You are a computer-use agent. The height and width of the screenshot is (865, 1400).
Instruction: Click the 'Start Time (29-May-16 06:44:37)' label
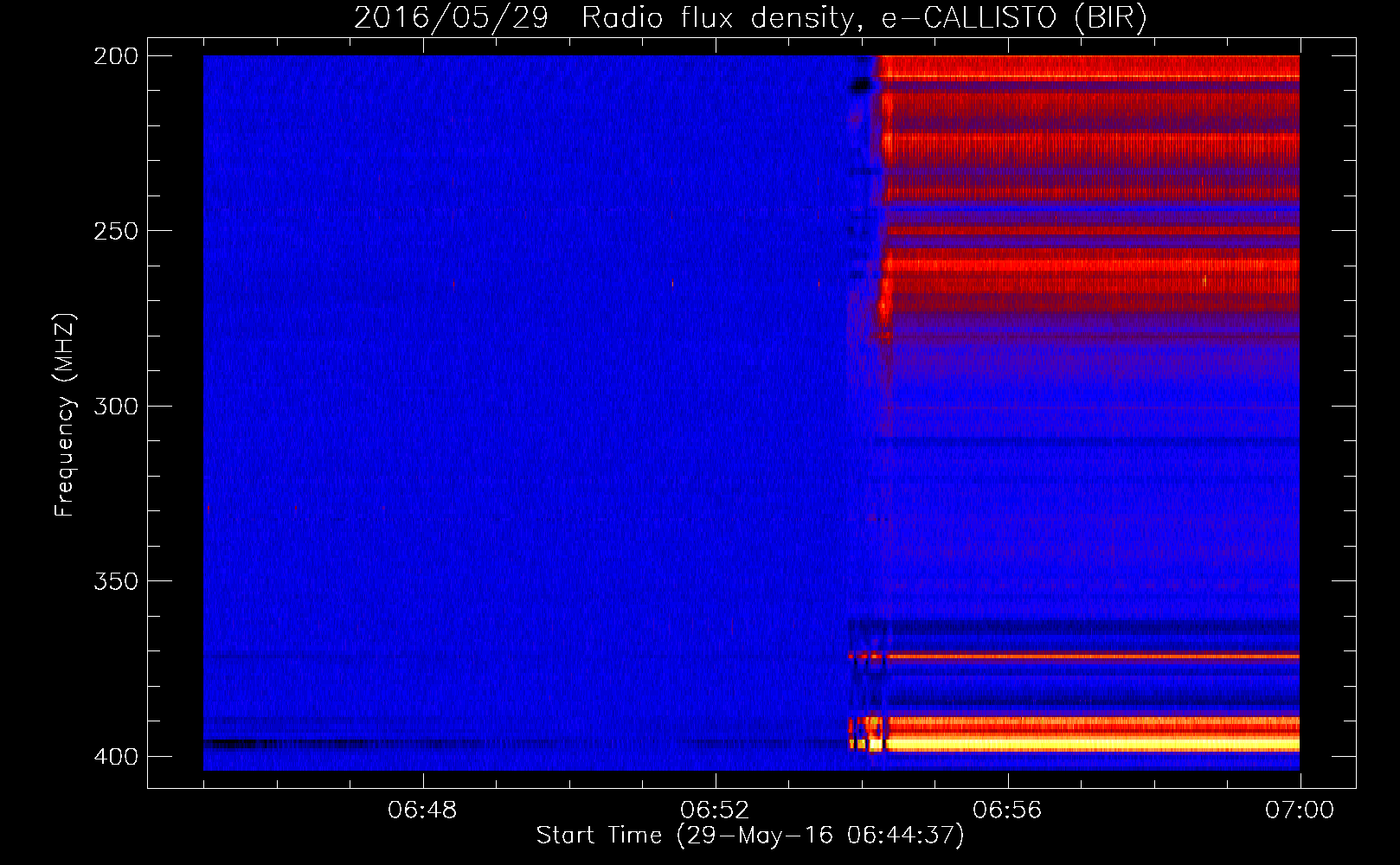pos(750,836)
